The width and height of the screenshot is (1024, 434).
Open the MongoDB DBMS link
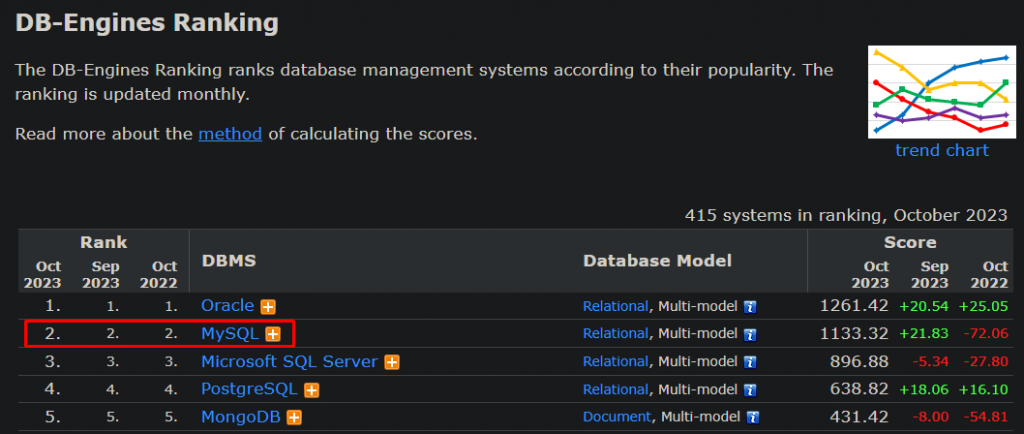tap(241, 417)
